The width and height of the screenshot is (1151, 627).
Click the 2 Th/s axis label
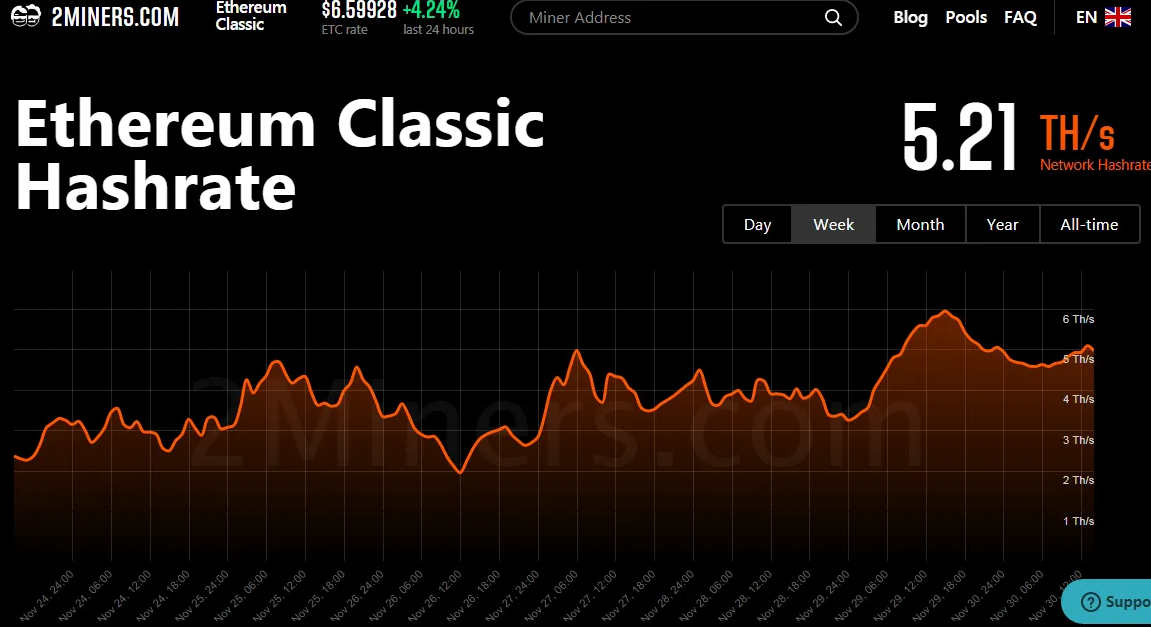[x=1078, y=480]
